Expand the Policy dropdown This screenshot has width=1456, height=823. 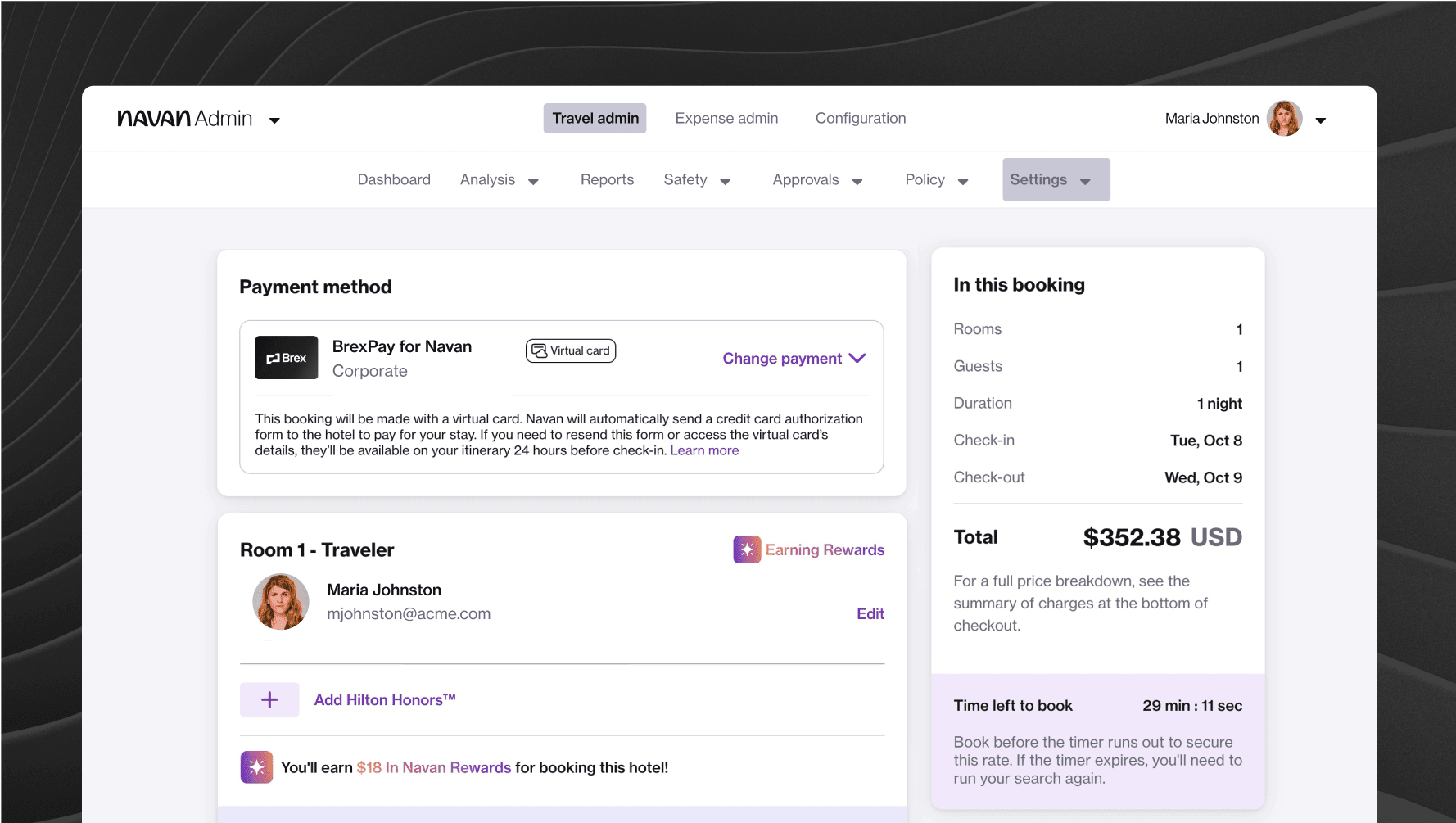pyautogui.click(x=936, y=179)
